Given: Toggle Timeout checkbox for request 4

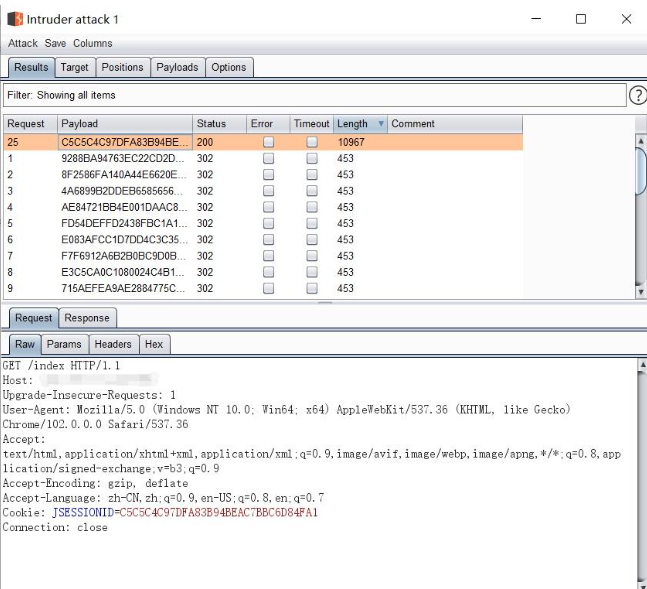Looking at the screenshot, I should (312, 207).
